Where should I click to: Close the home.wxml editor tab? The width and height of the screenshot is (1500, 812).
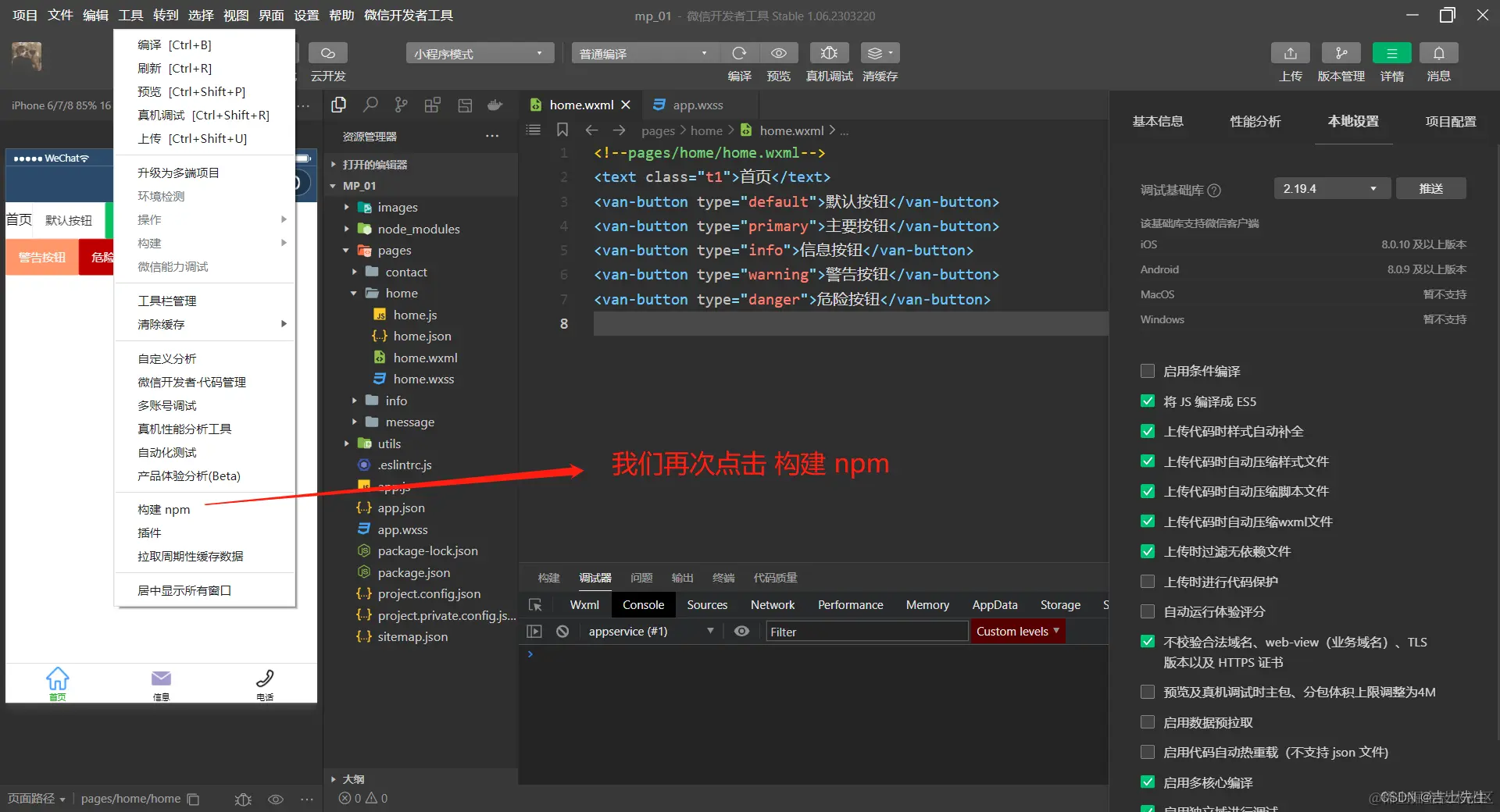[x=626, y=105]
